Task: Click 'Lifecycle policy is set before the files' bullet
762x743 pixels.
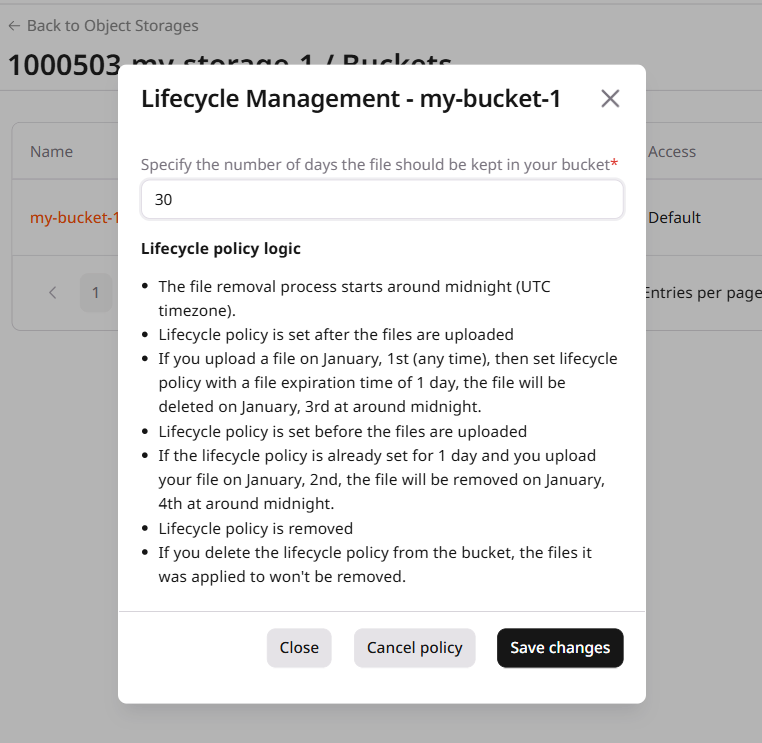Action: 343,432
